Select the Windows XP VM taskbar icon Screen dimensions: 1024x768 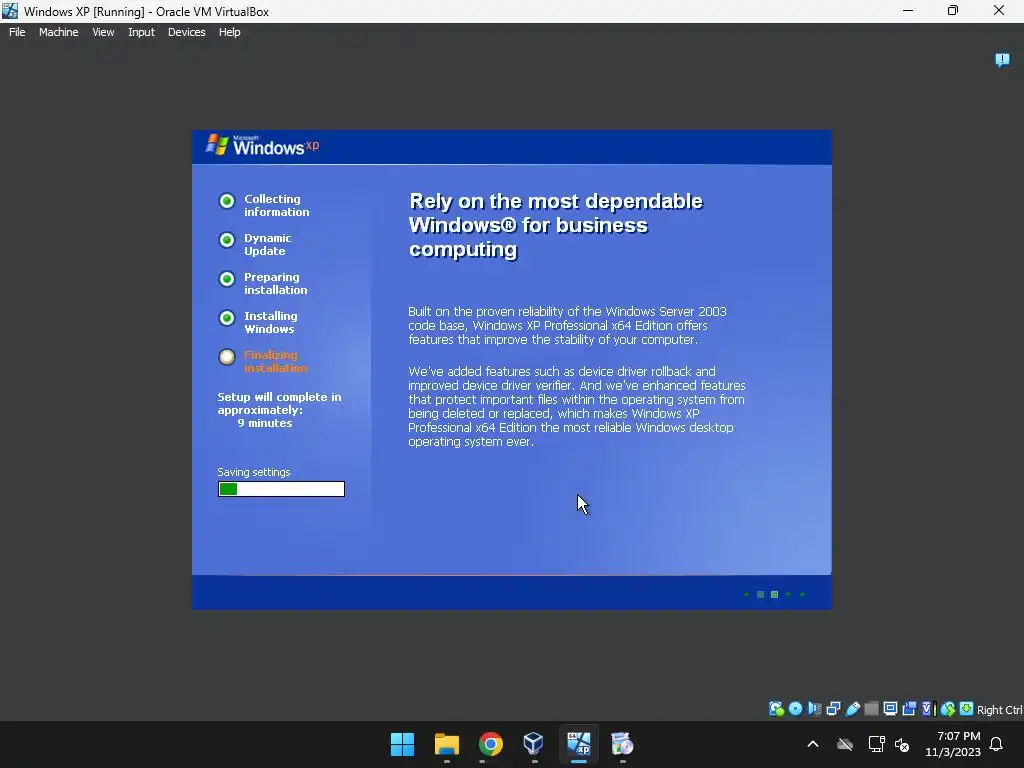coord(579,744)
